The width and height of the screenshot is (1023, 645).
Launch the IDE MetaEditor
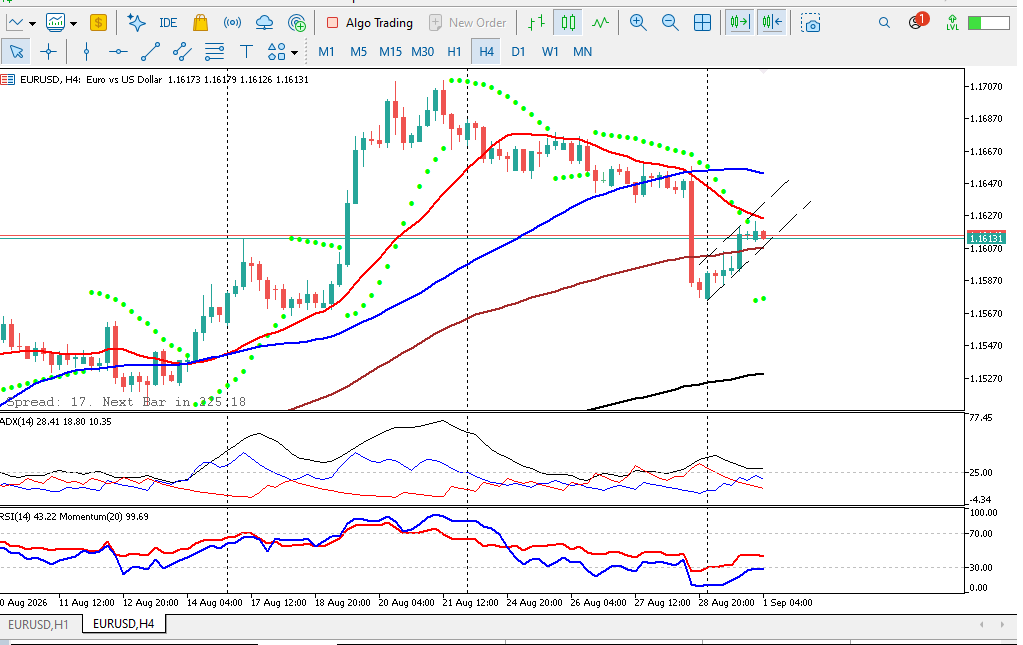point(168,23)
